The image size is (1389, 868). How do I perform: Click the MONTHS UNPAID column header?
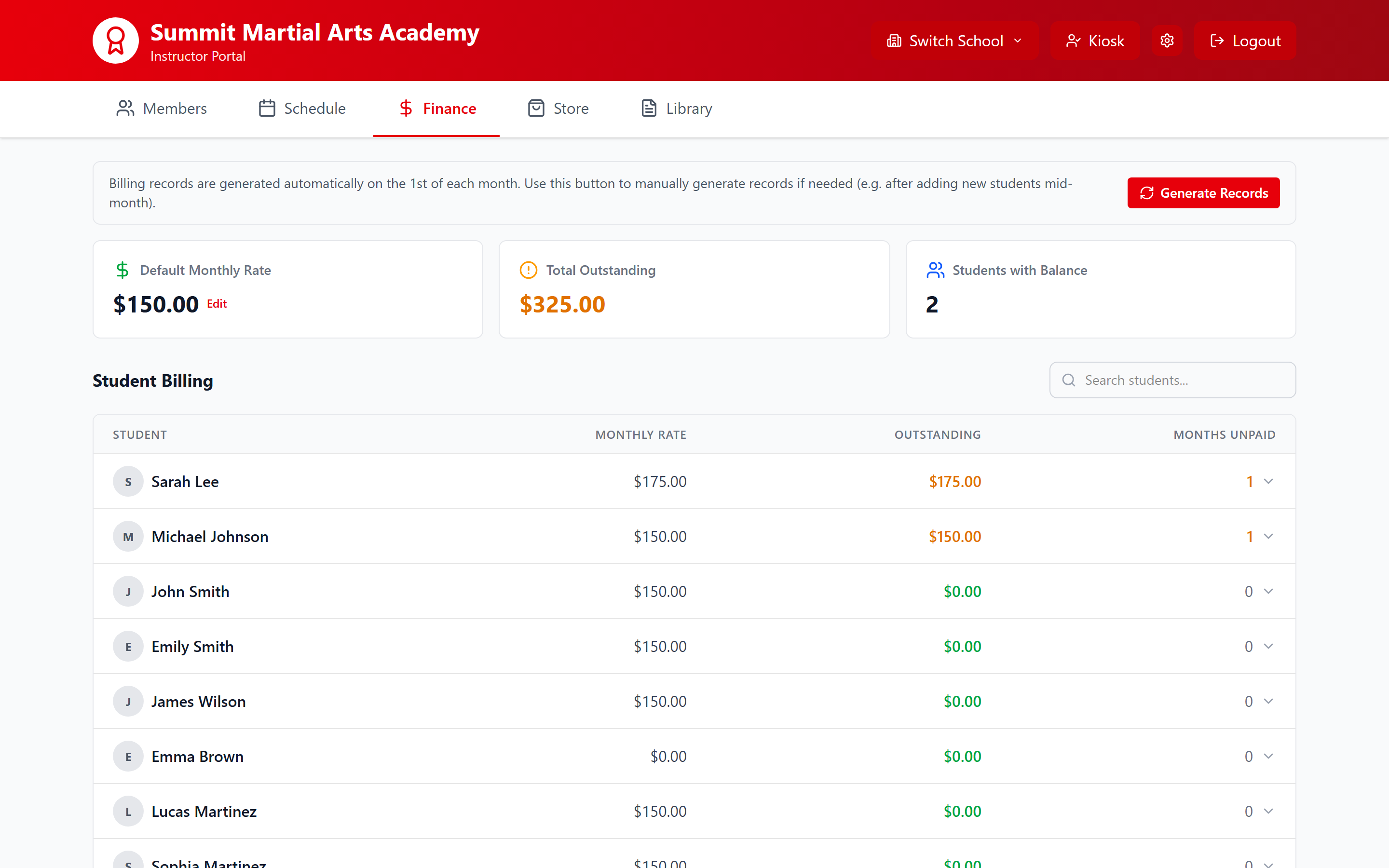pos(1224,434)
